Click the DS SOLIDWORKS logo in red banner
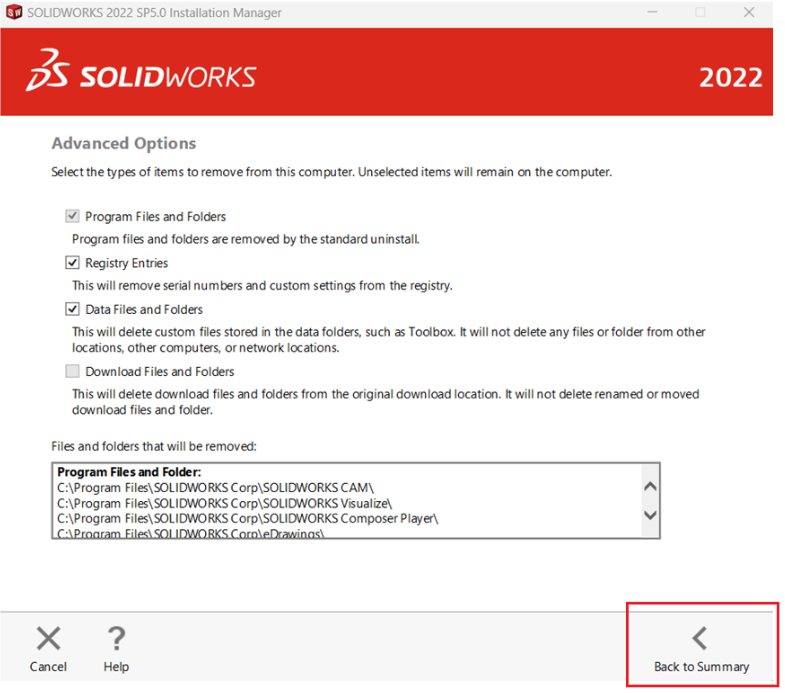Image resolution: width=785 pixels, height=693 pixels. point(141,73)
